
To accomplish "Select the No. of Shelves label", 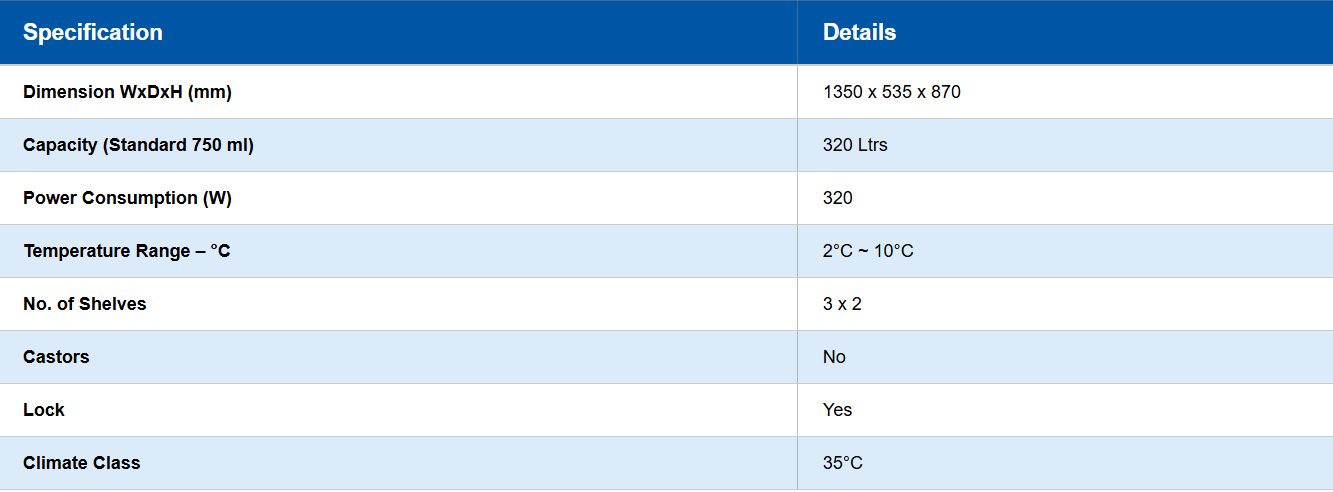I will [85, 304].
